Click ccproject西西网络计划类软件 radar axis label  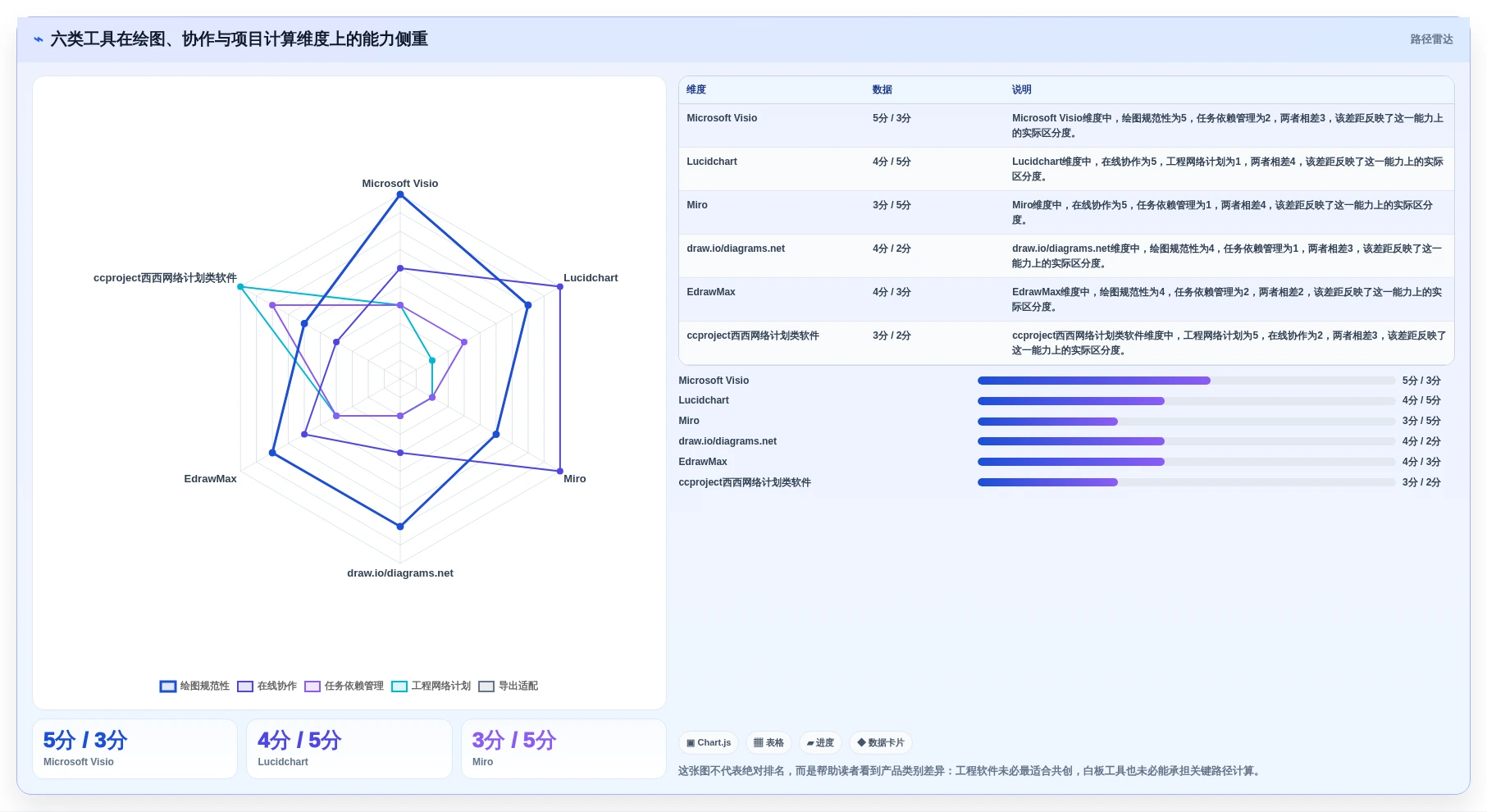165,278
